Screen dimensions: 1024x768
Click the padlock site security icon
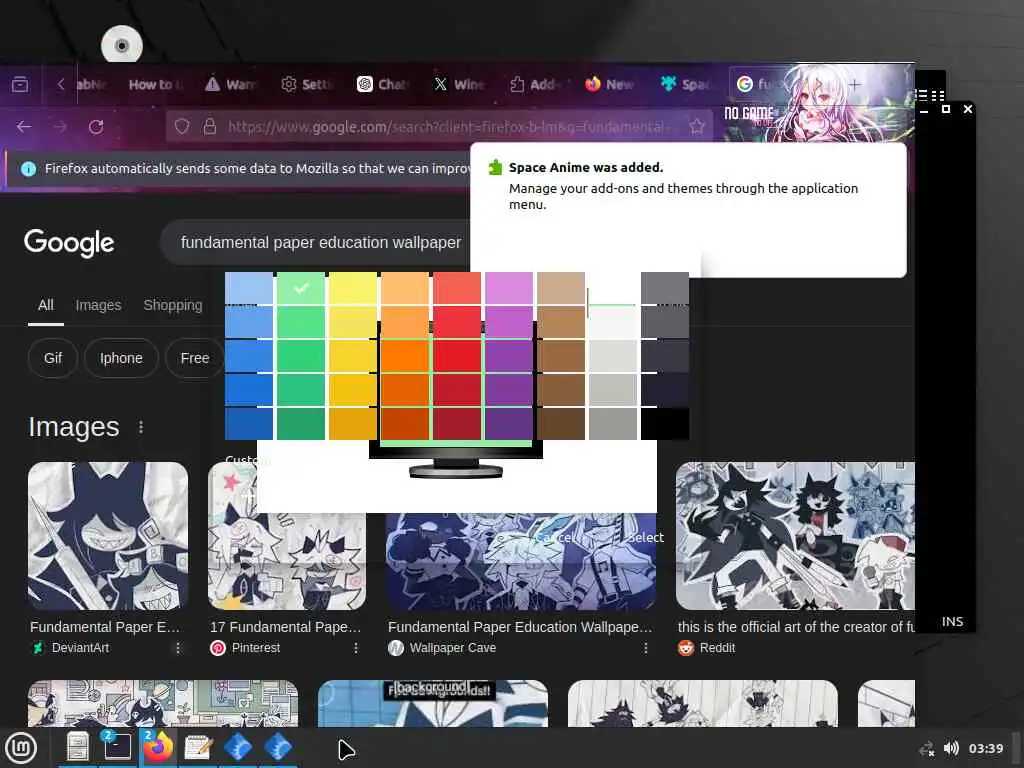click(210, 127)
